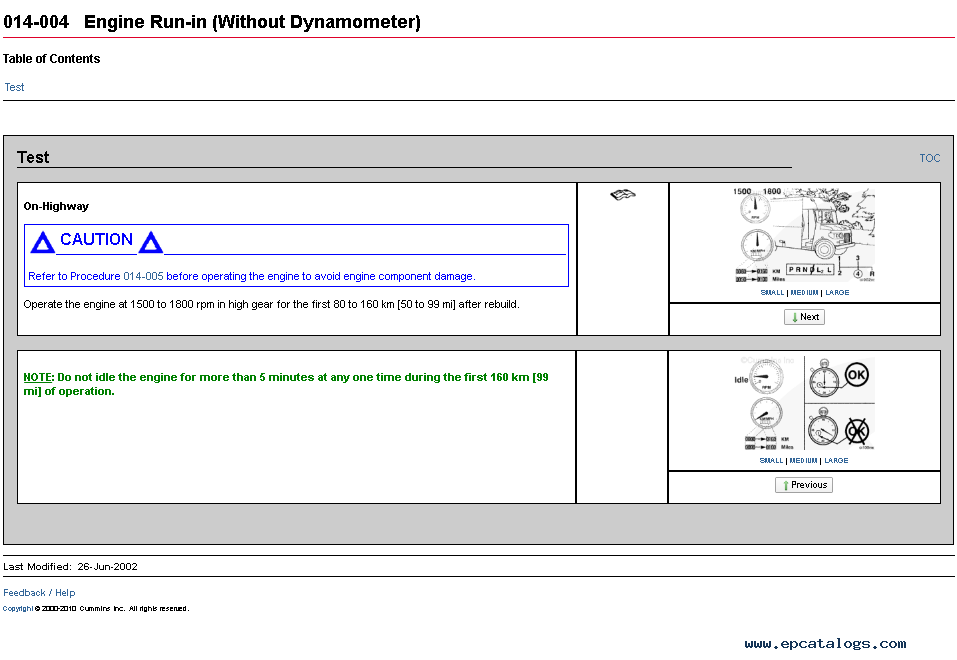Open the Feedback / Help link
The width and height of the screenshot is (957, 660).
[39, 593]
